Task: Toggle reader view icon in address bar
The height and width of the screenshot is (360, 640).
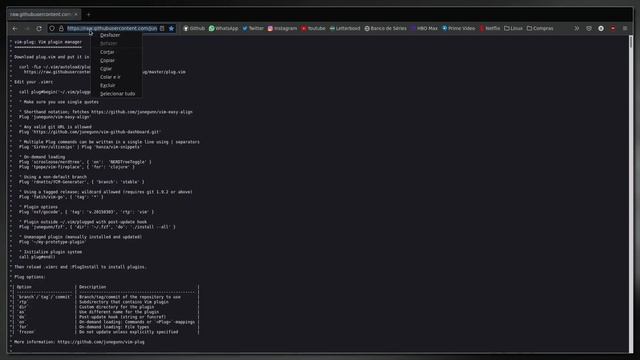Action: coord(162,29)
